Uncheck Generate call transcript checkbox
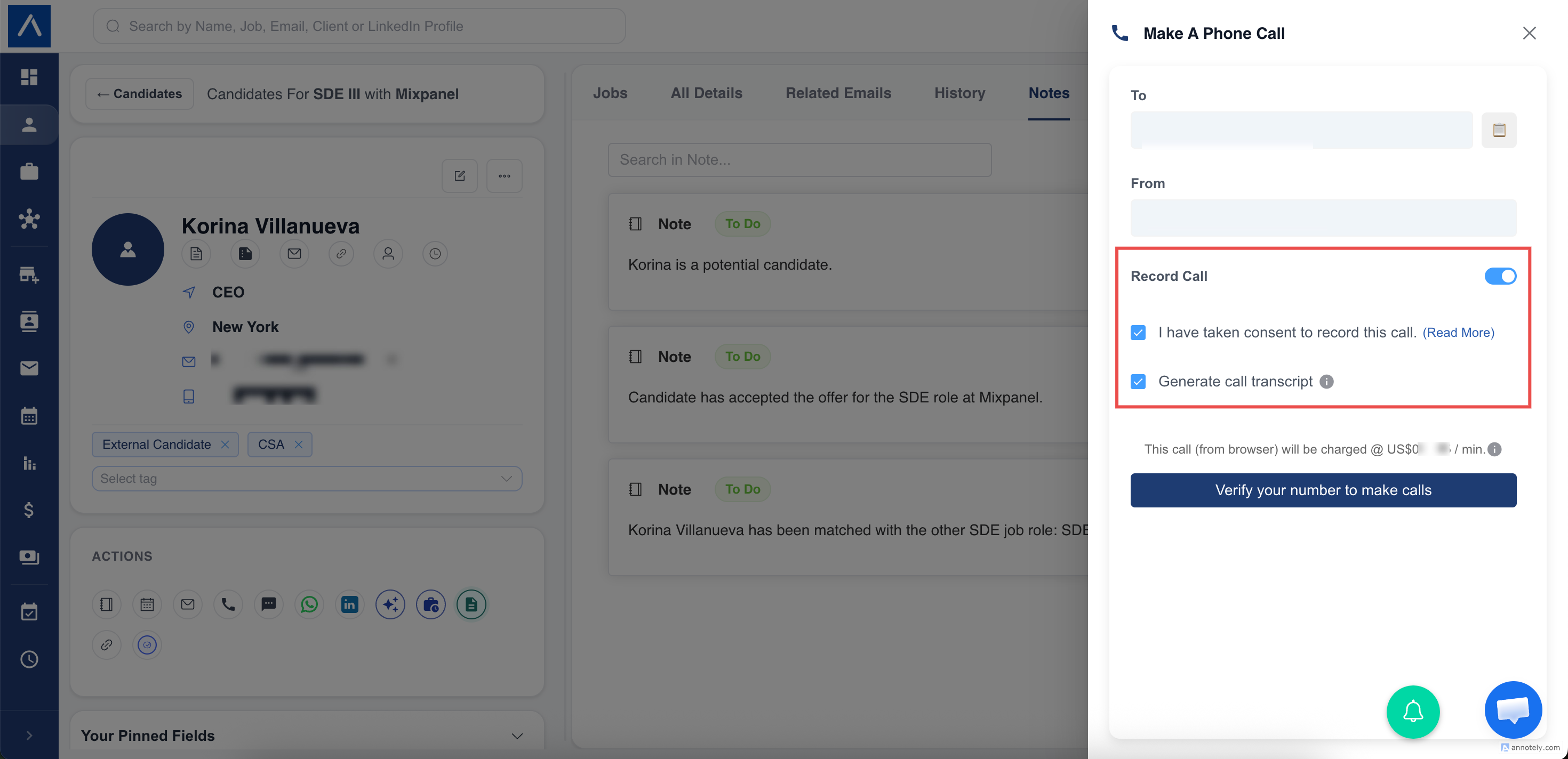The width and height of the screenshot is (1568, 759). pos(1138,381)
